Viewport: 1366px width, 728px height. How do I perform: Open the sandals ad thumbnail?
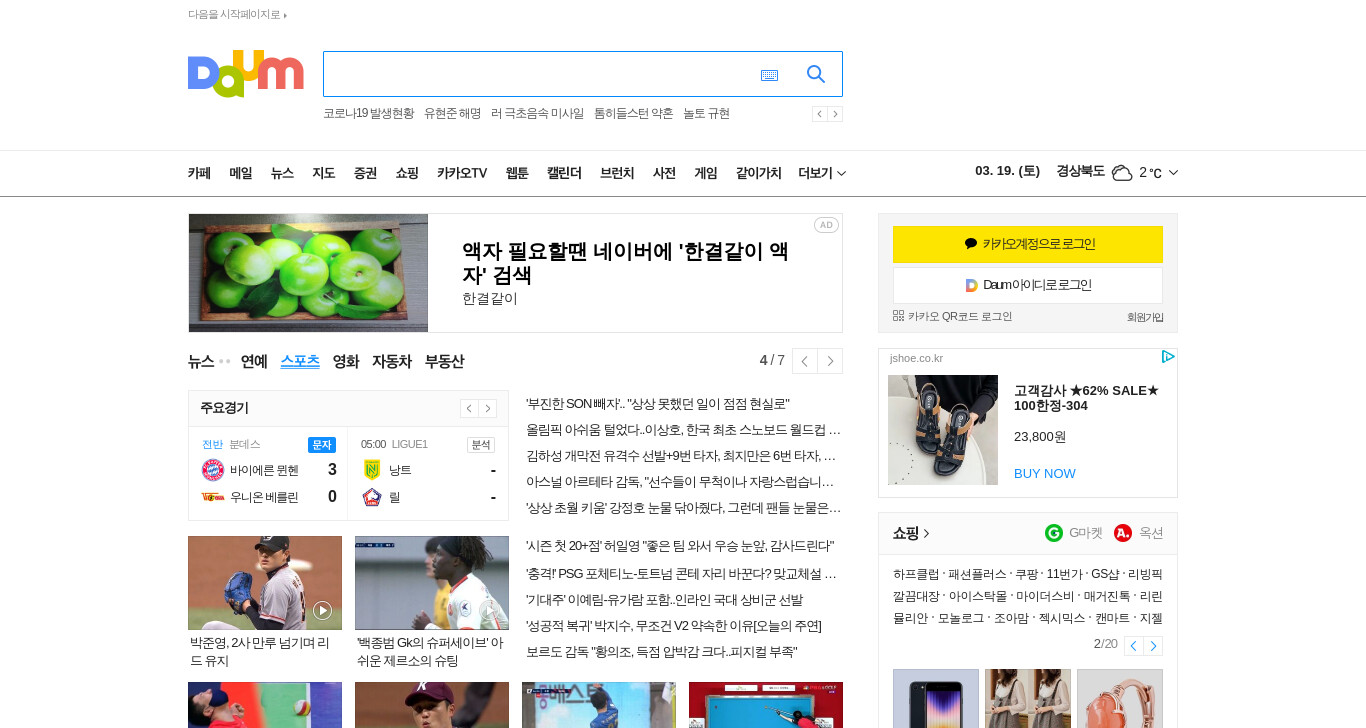[x=943, y=430]
